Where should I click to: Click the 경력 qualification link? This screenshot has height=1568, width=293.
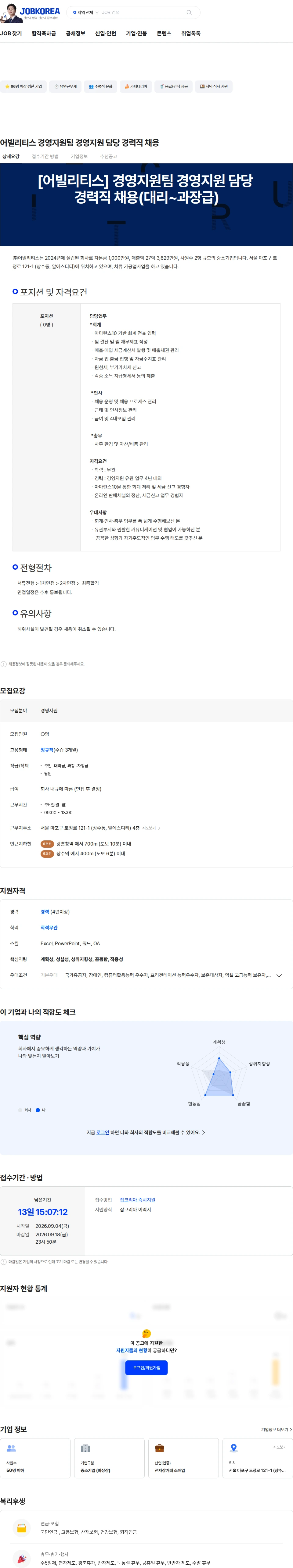(x=45, y=912)
